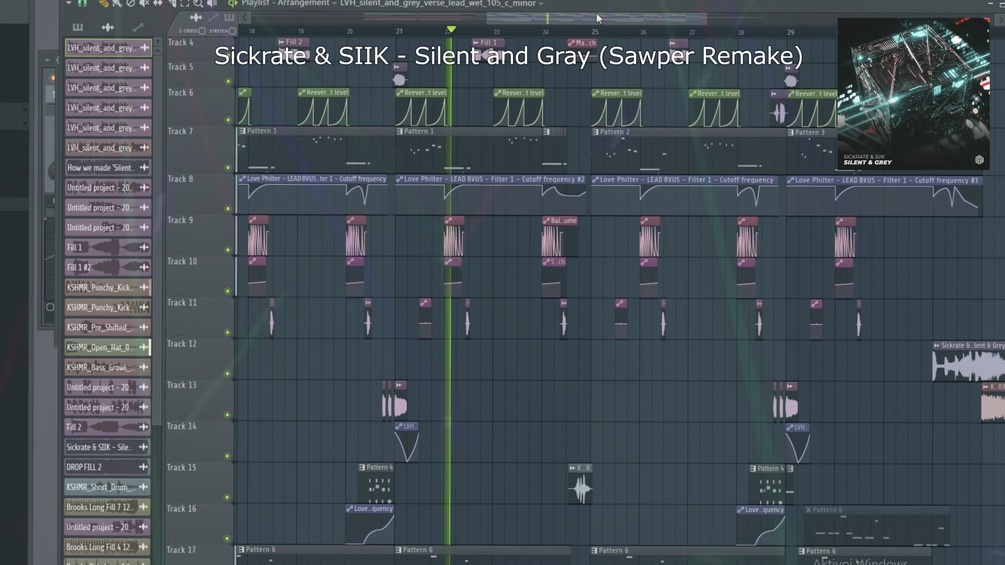
Task: Click bar 25 on the timeline ruler
Action: click(595, 31)
